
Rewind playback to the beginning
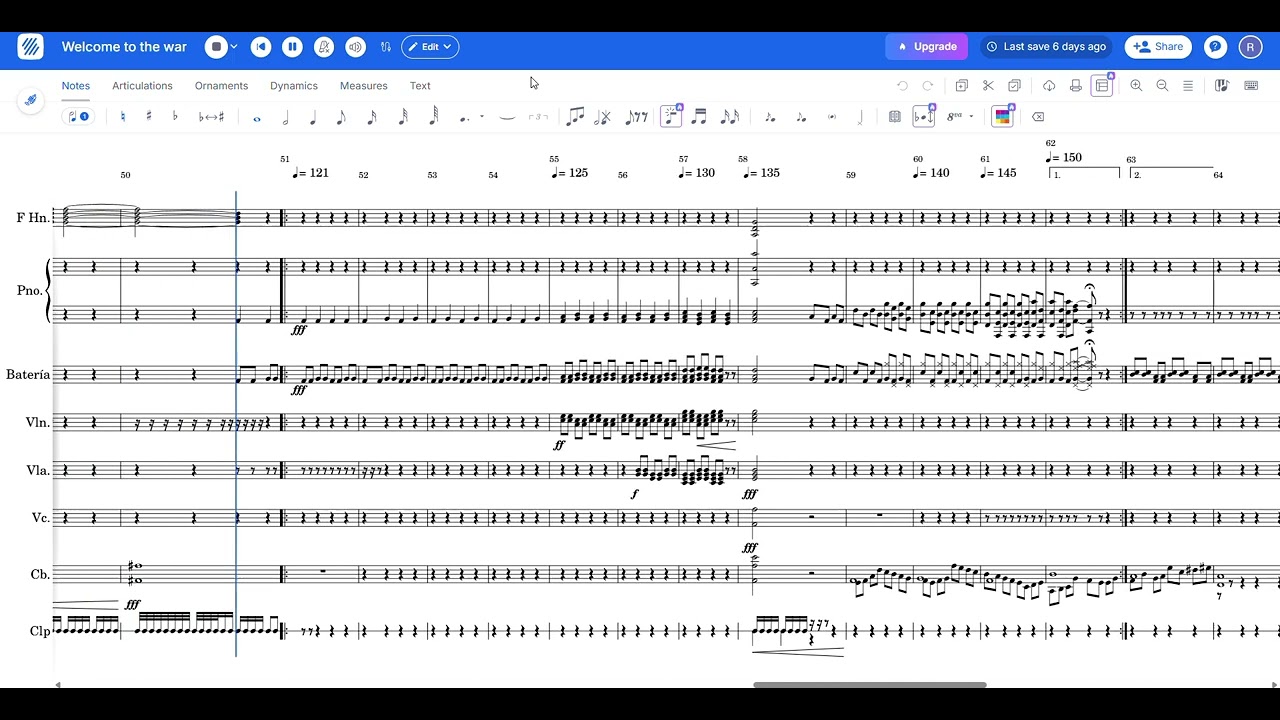point(261,46)
